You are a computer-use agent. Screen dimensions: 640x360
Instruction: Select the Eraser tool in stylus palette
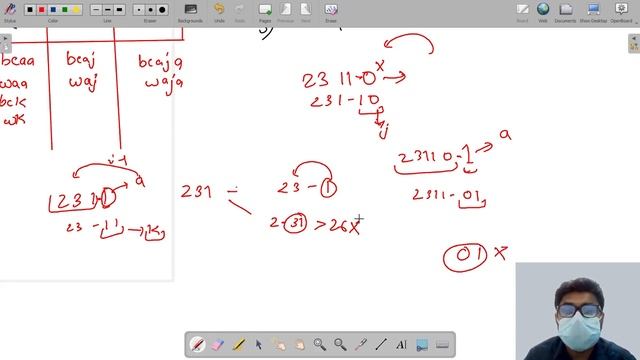pos(218,345)
